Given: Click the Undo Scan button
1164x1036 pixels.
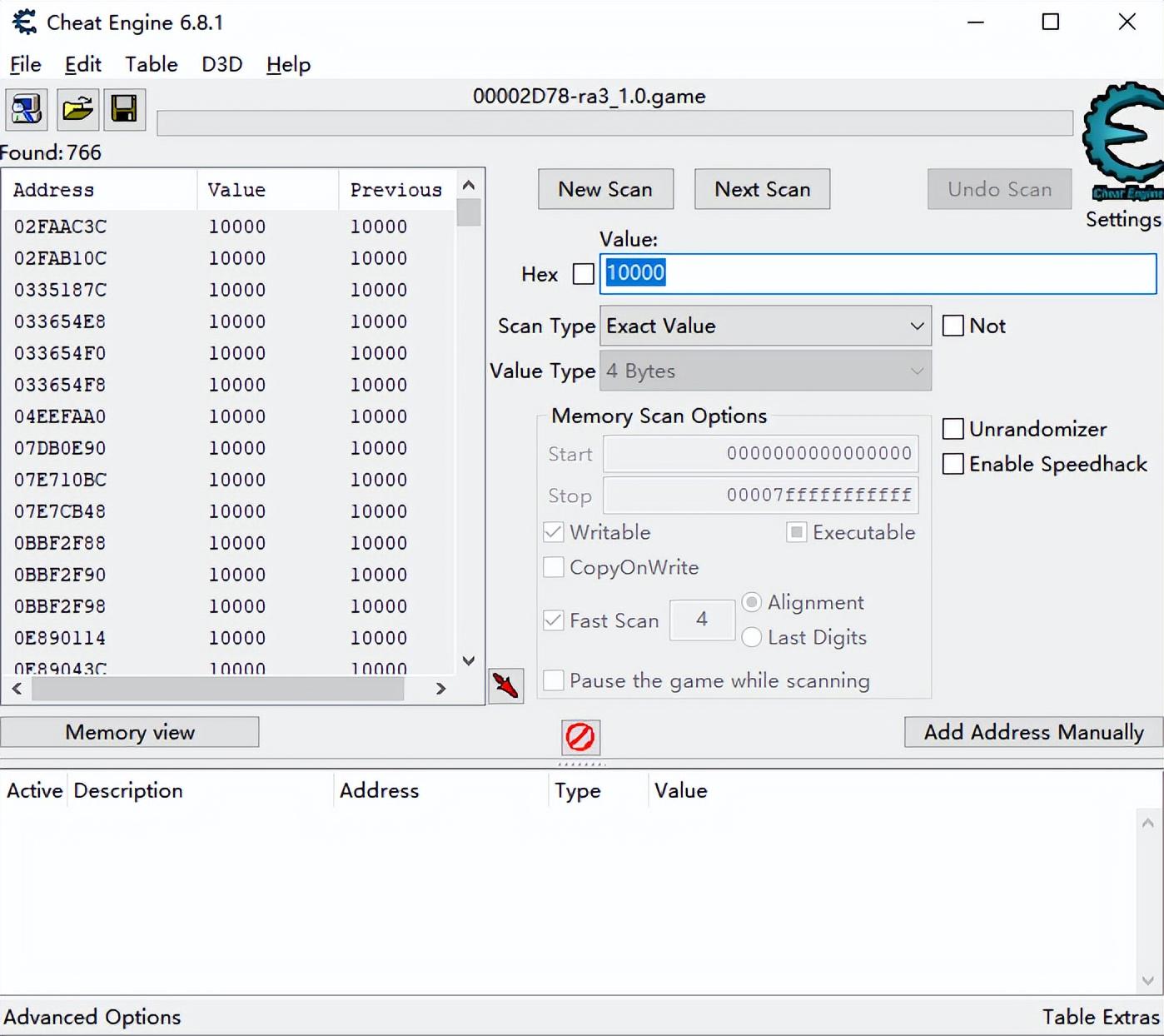Looking at the screenshot, I should point(999,189).
